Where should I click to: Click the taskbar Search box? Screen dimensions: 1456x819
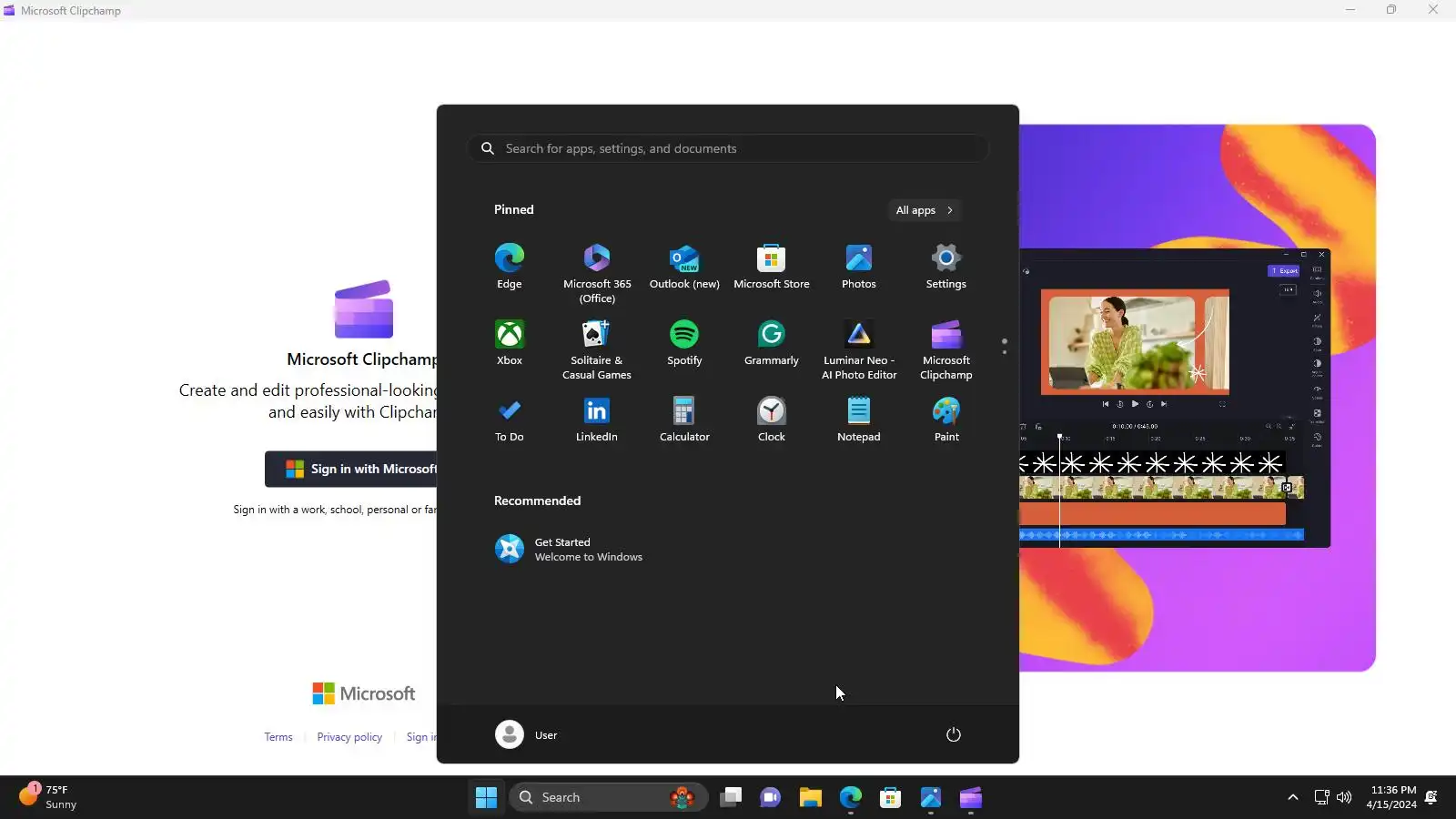coord(609,798)
